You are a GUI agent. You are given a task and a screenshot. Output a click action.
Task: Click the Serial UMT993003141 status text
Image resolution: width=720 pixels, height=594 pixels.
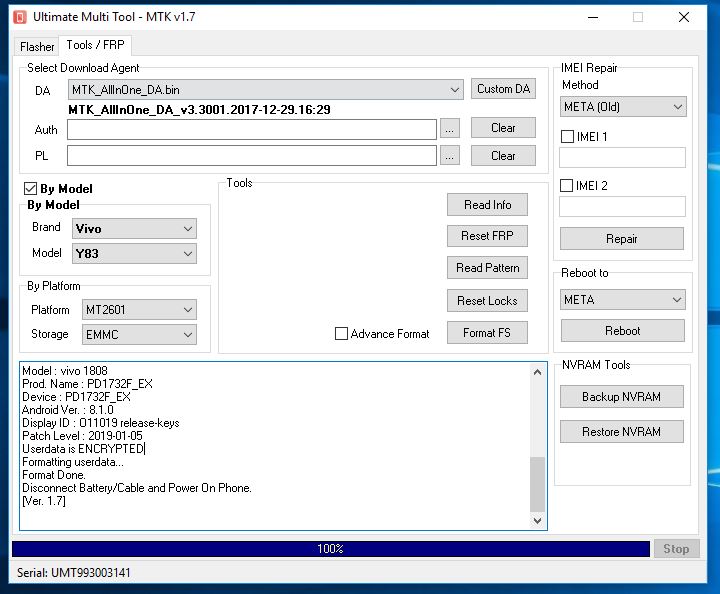point(73,572)
